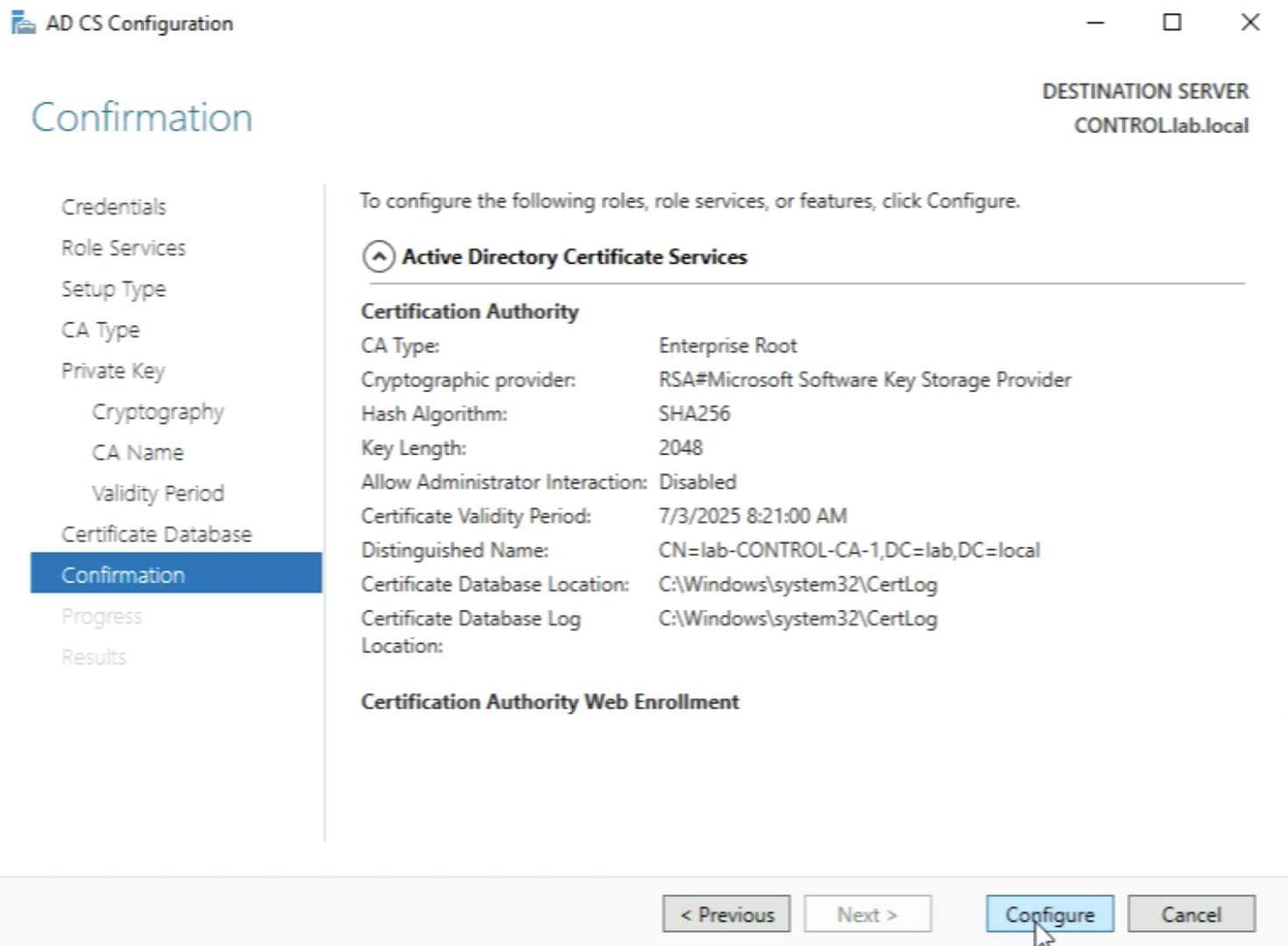The image size is (1288, 946).
Task: Open the CA Type step
Action: [x=101, y=330]
